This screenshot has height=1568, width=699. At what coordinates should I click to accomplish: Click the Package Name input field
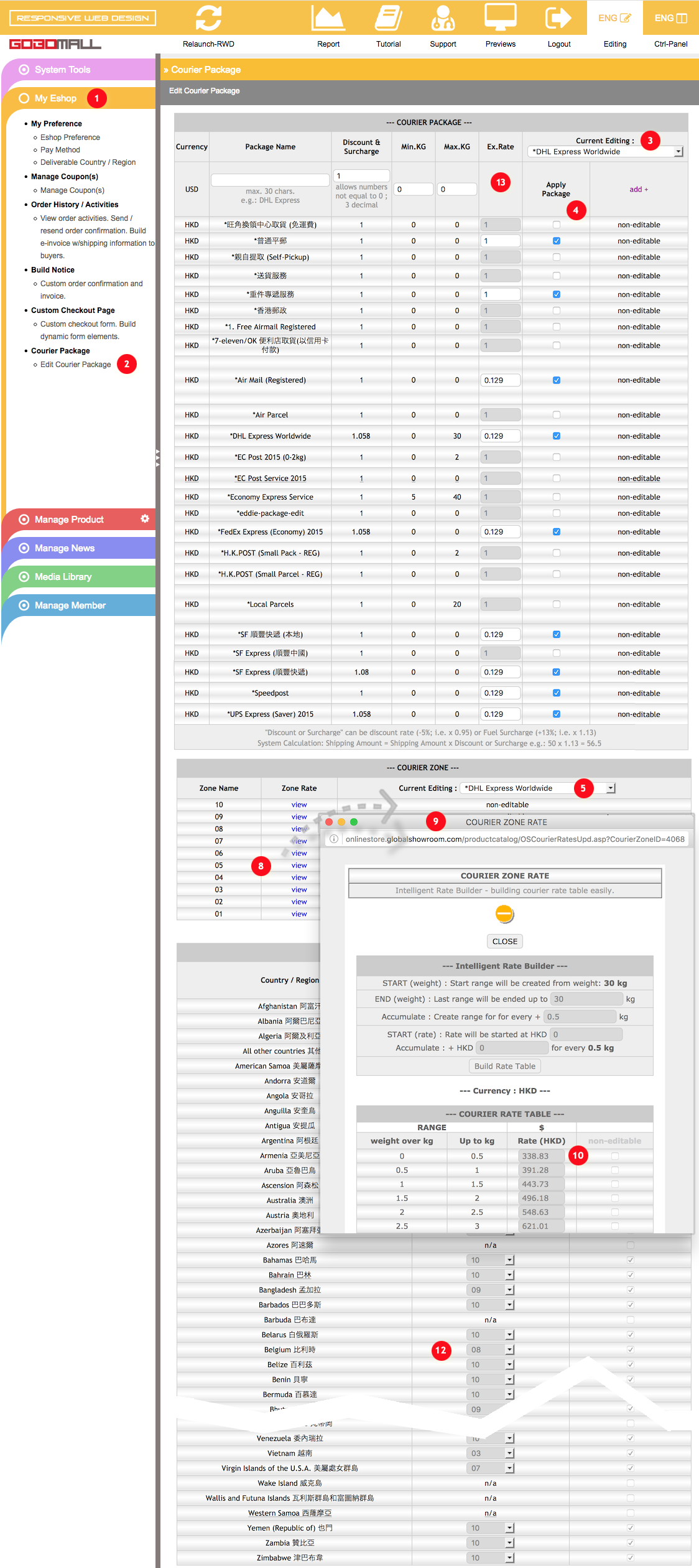point(270,180)
